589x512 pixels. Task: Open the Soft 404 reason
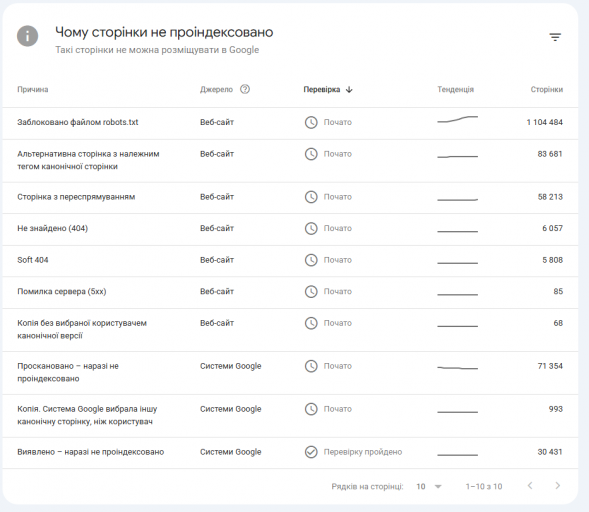pos(33,260)
